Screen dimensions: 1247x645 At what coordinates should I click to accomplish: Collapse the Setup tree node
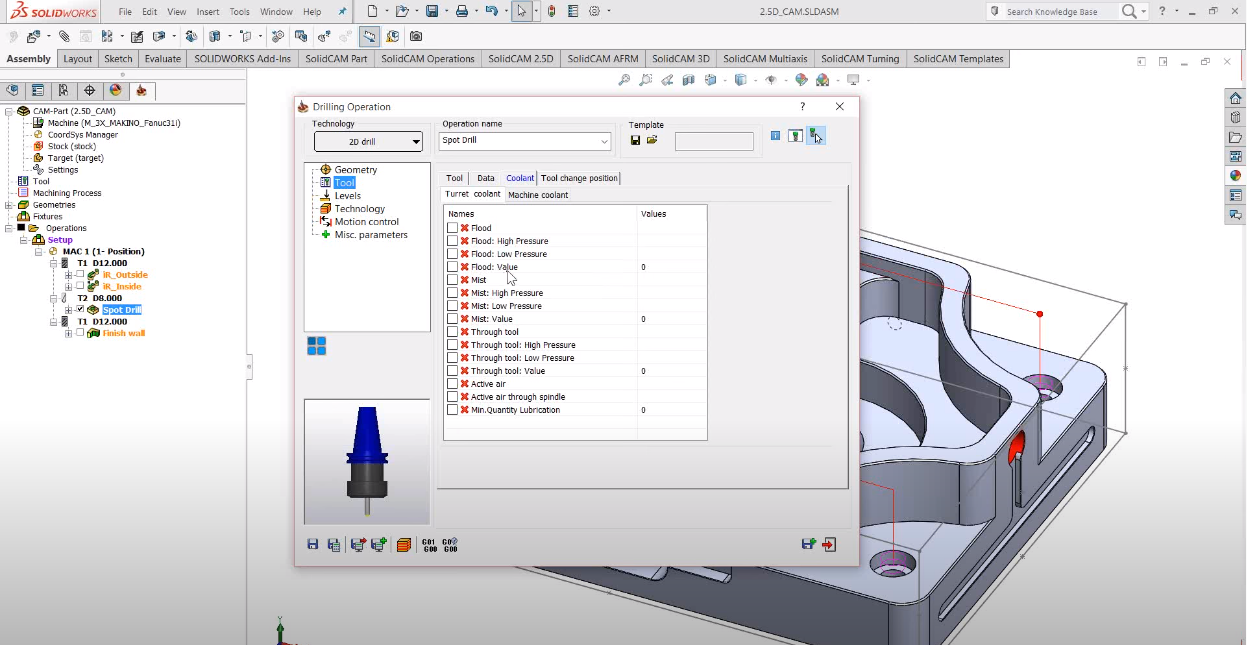tap(24, 240)
